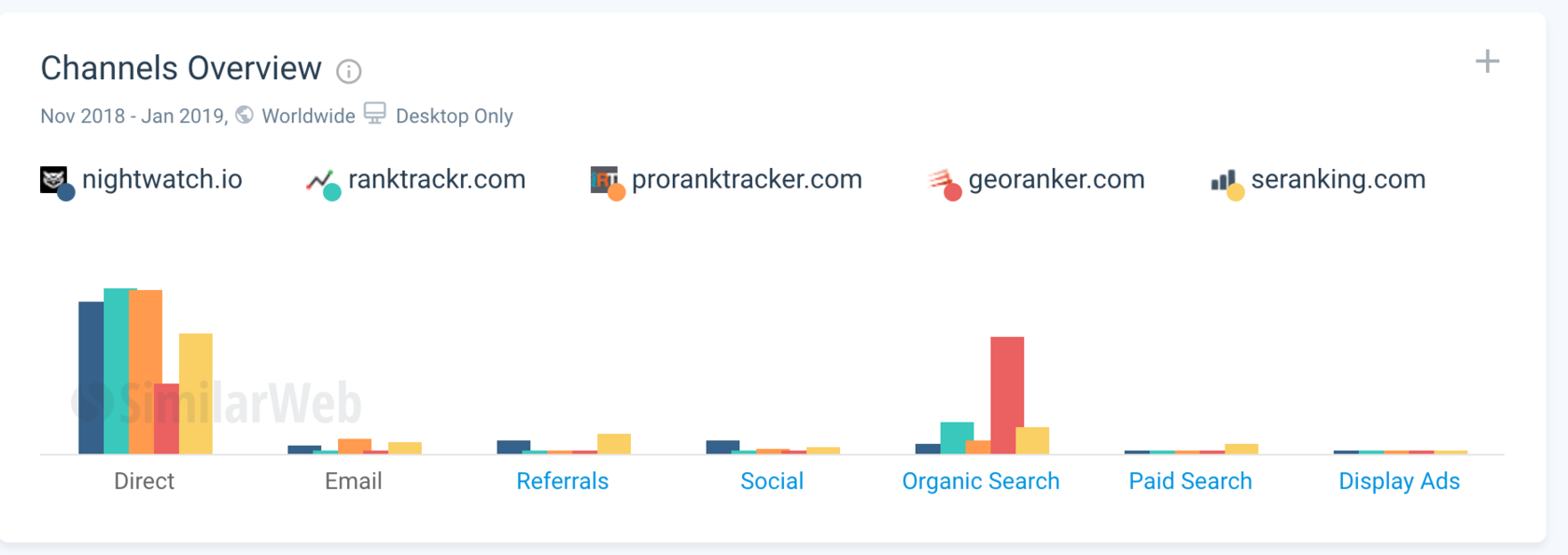Click the dark blue nightwatch Direct bar
The width and height of the screenshot is (1568, 555).
click(91, 378)
